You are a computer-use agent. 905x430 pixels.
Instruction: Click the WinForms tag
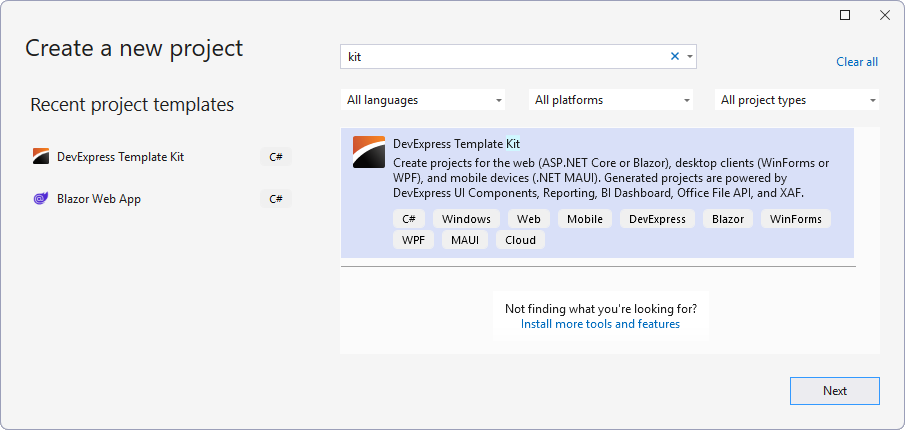click(x=796, y=219)
